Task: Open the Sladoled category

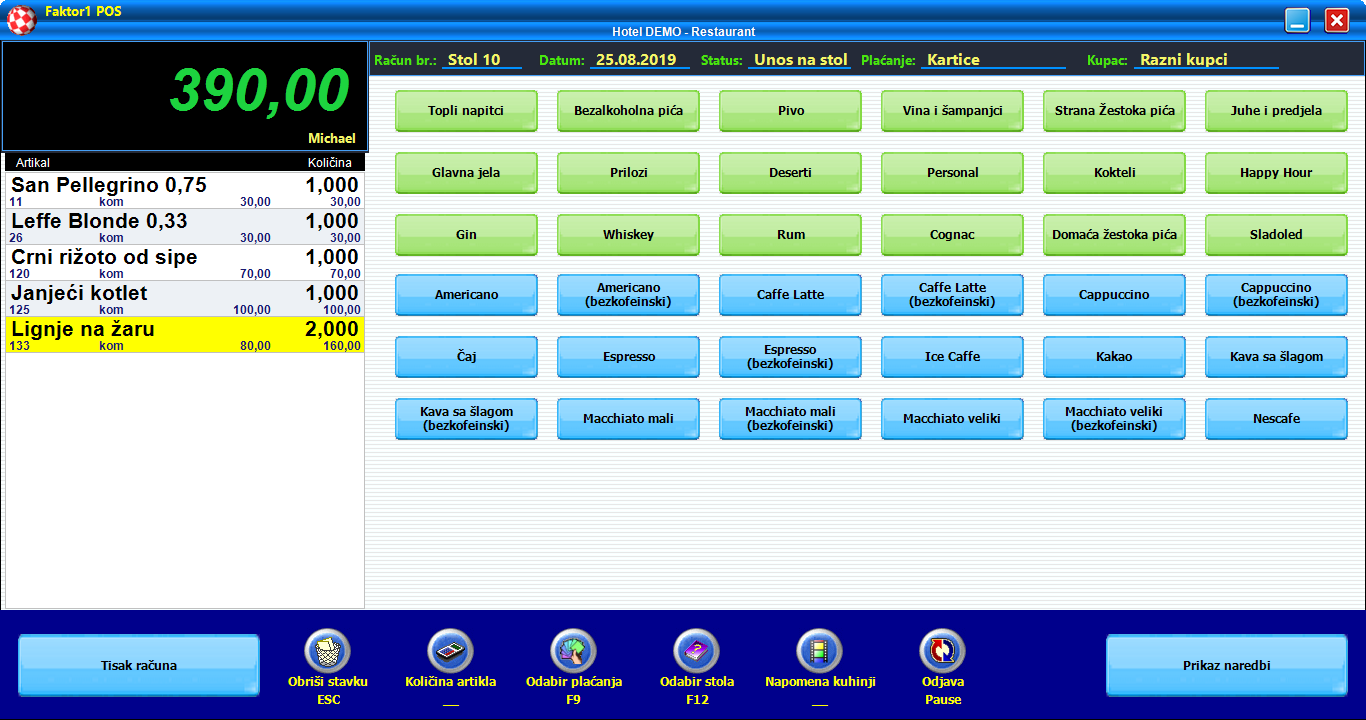Action: [1276, 235]
